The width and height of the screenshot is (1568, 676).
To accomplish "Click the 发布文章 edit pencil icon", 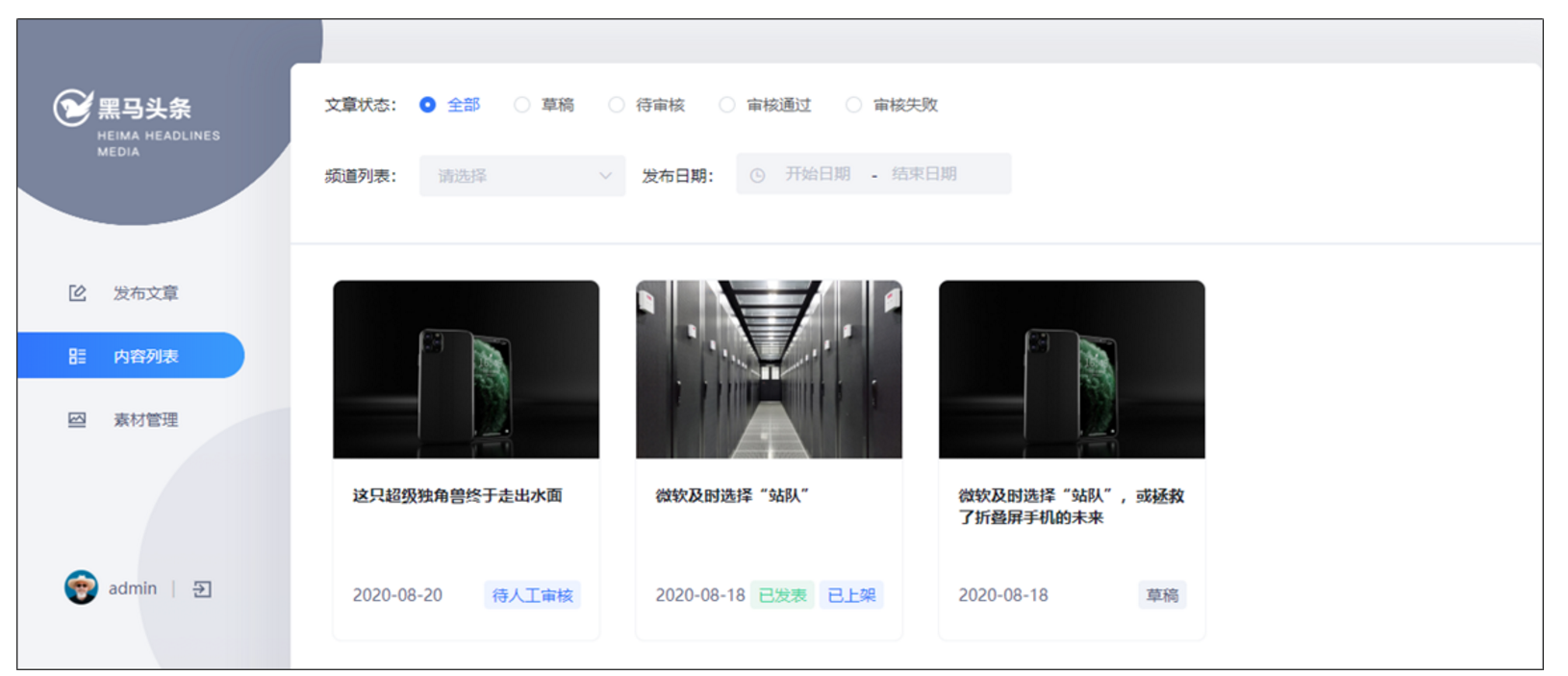I will (x=77, y=293).
